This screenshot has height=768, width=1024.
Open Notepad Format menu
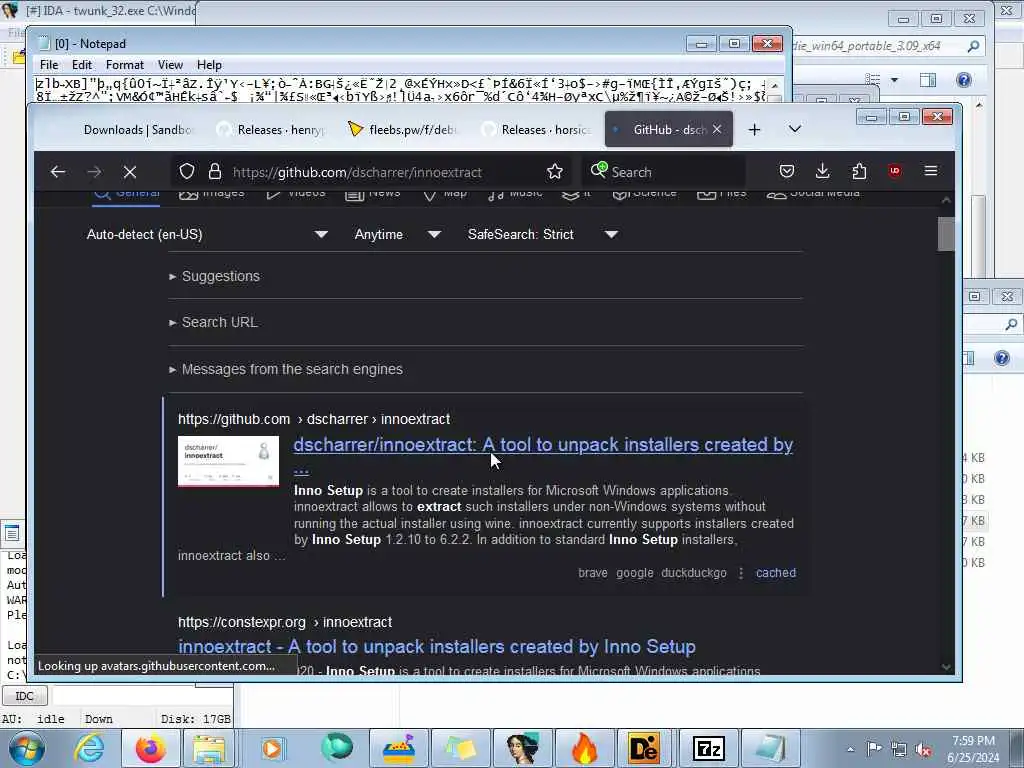pyautogui.click(x=125, y=65)
